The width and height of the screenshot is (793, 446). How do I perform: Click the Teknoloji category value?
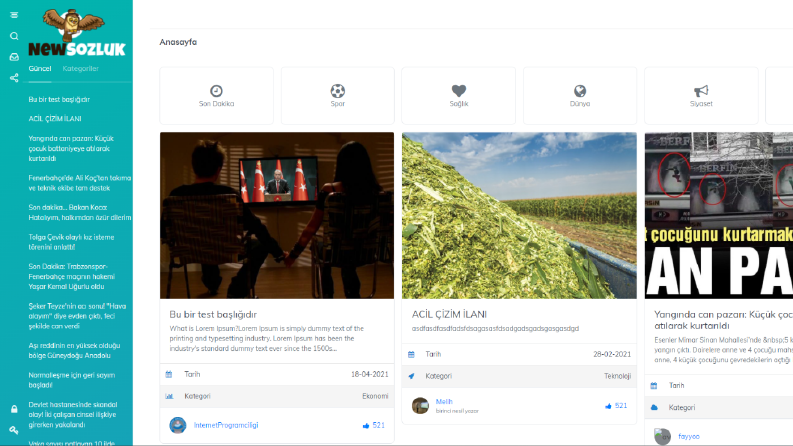pyautogui.click(x=618, y=376)
